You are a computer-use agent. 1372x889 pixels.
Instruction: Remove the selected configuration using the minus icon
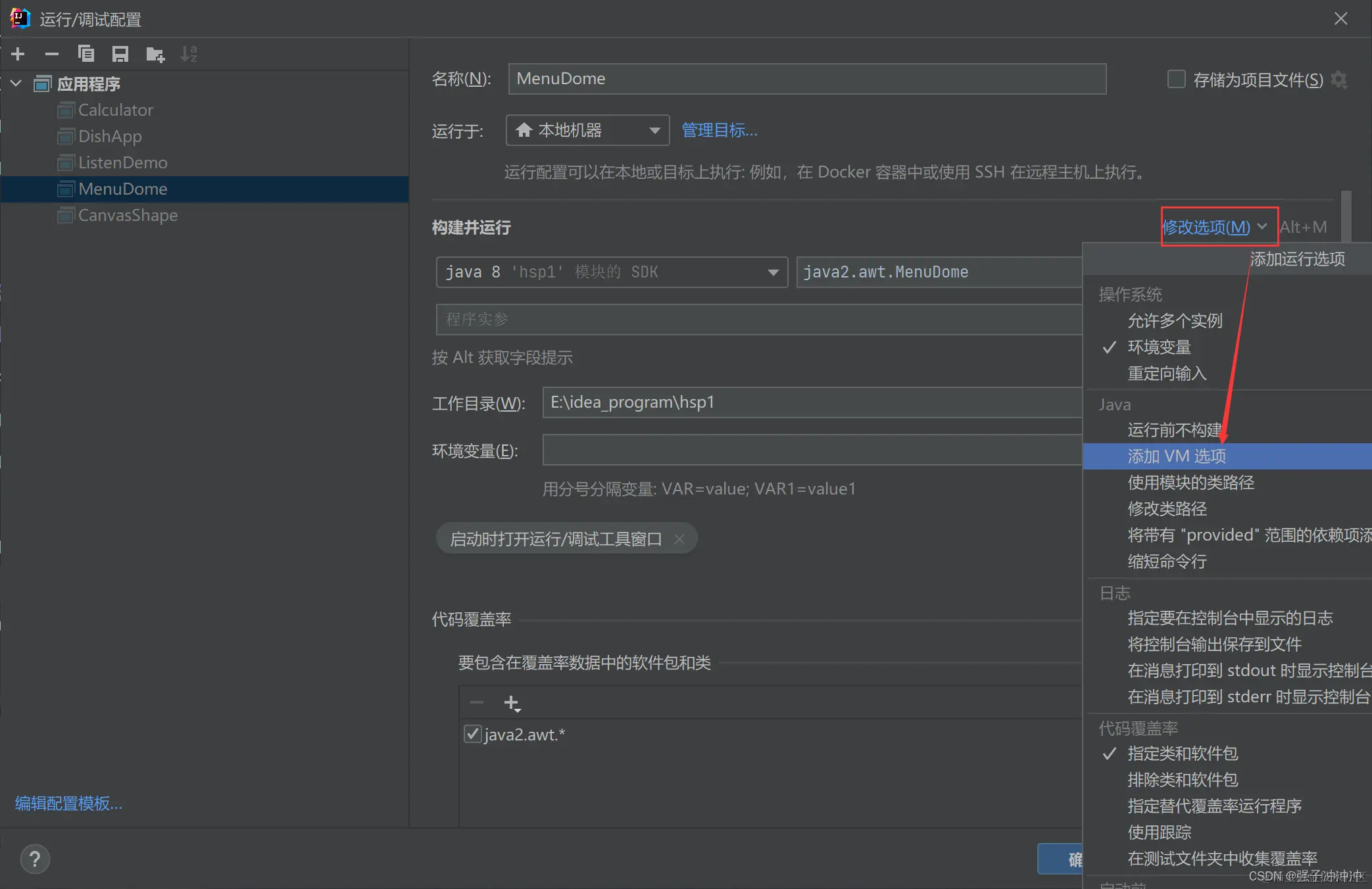point(52,53)
